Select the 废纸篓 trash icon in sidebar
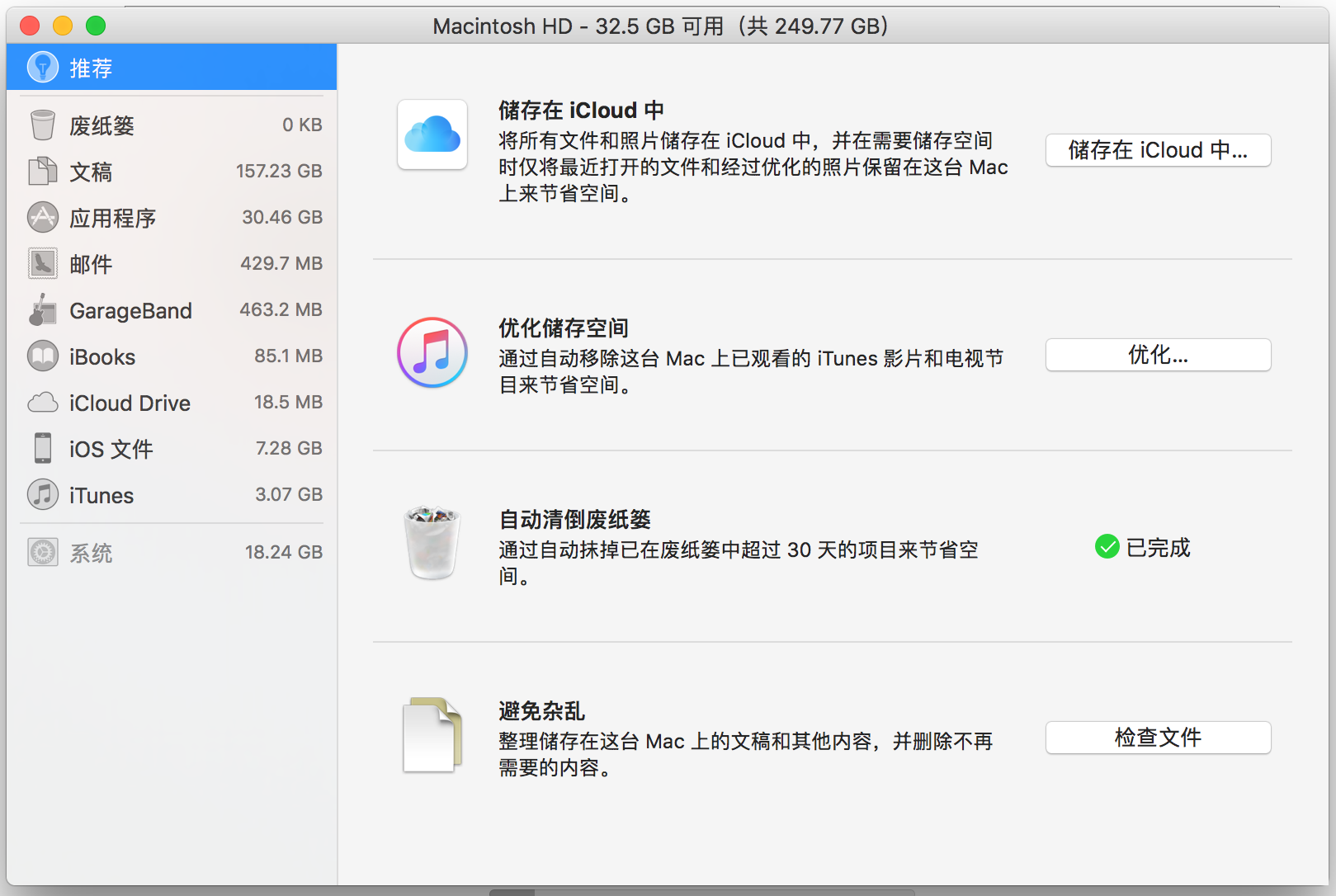Viewport: 1336px width, 896px height. click(42, 125)
